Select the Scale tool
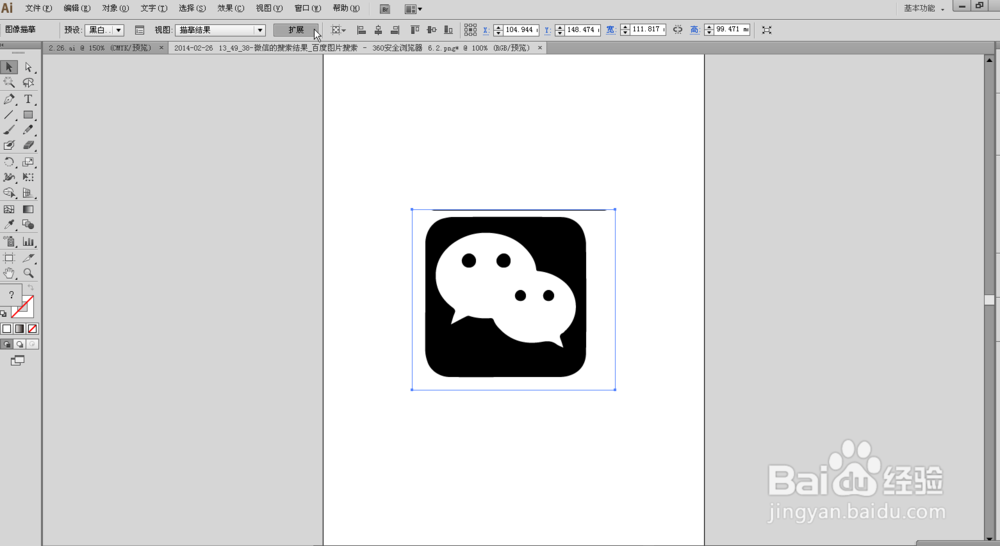The width and height of the screenshot is (1000, 546). (28, 162)
